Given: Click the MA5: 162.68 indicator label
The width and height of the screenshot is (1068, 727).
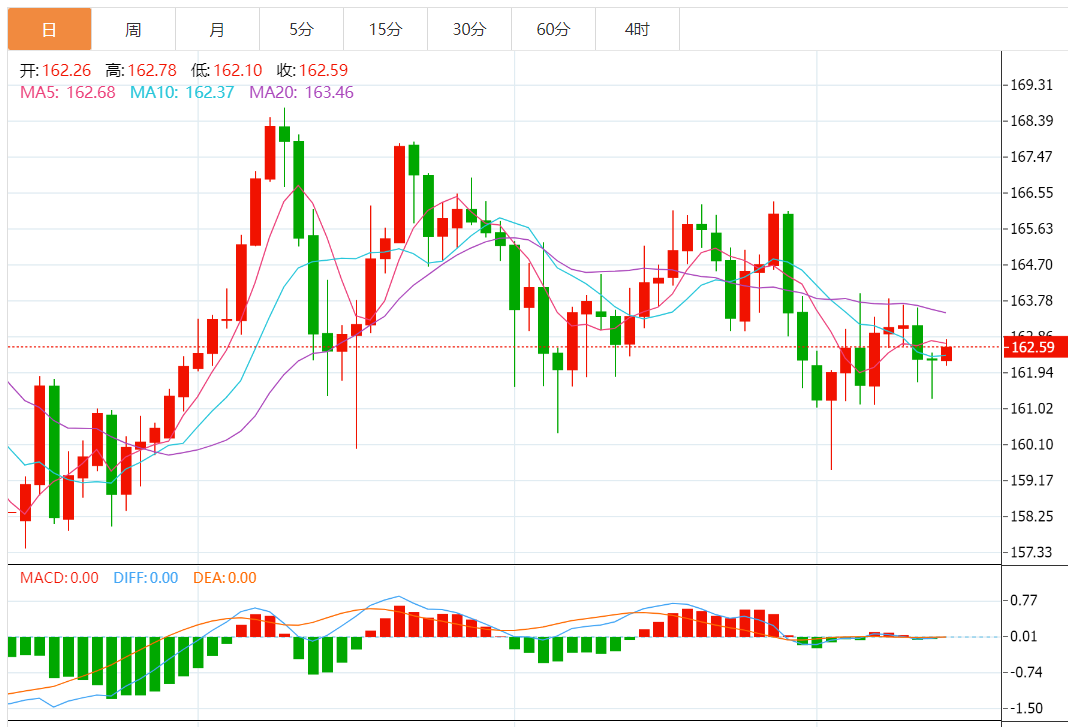Looking at the screenshot, I should [67, 92].
